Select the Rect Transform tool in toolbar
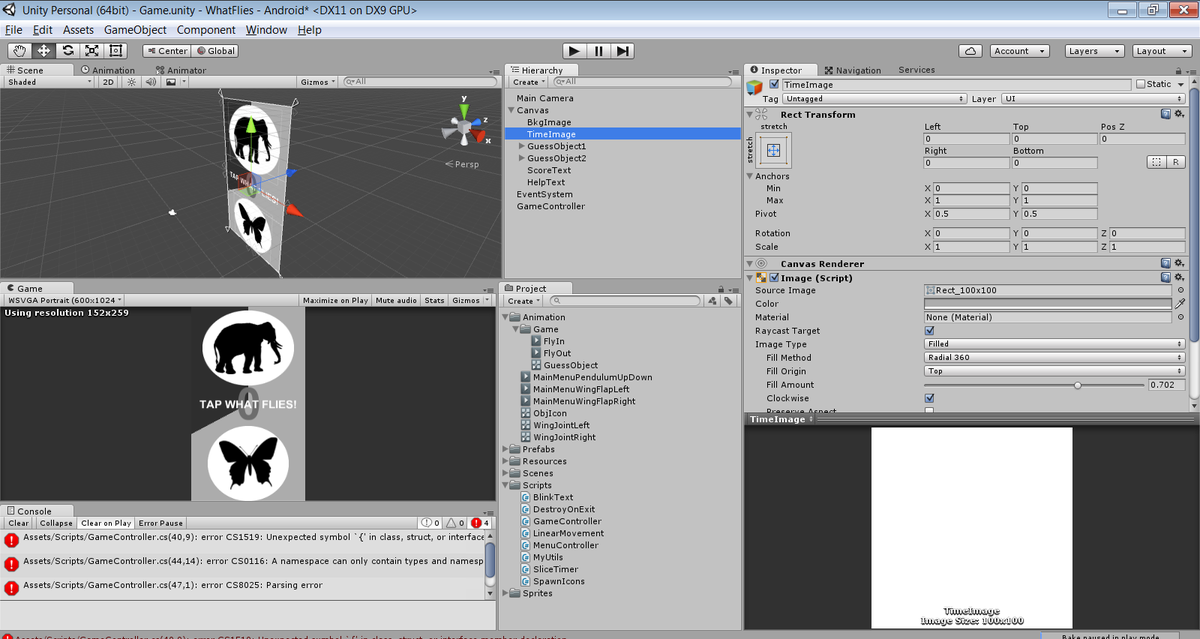Viewport: 1200px width, 639px height. [116, 51]
